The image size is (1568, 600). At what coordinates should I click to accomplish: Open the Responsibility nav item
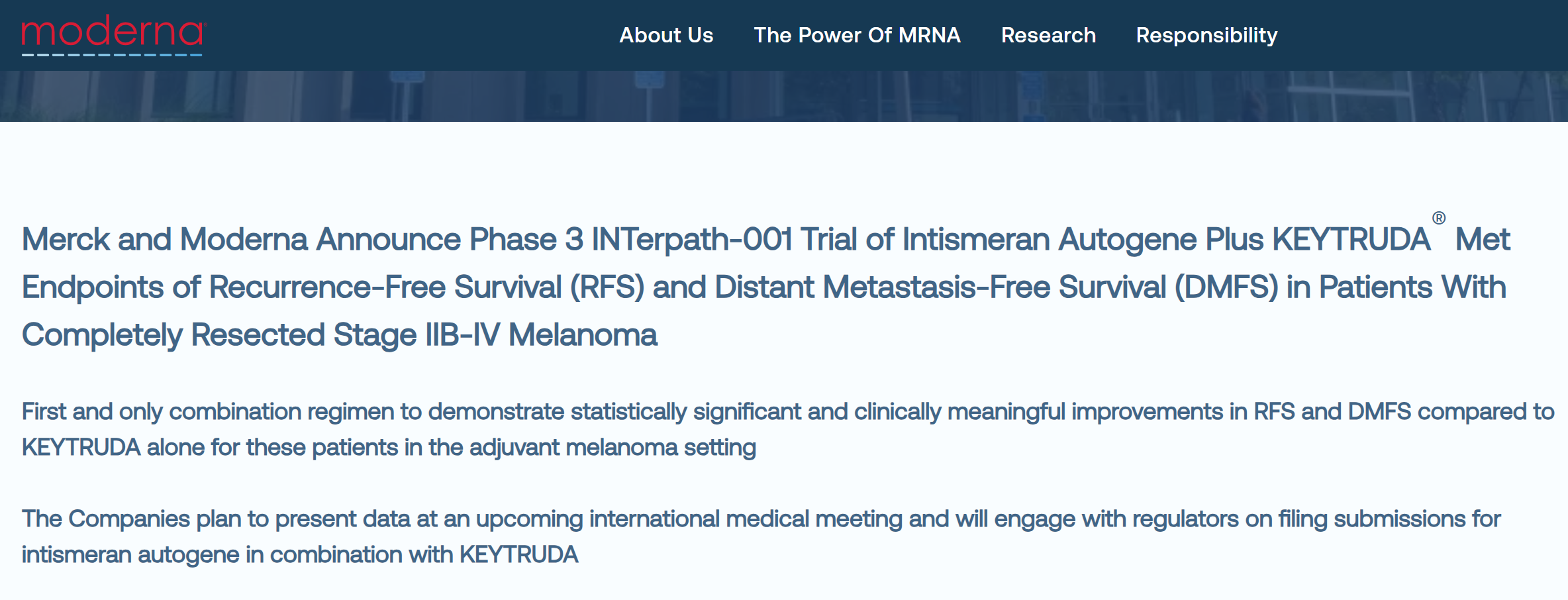[1206, 36]
